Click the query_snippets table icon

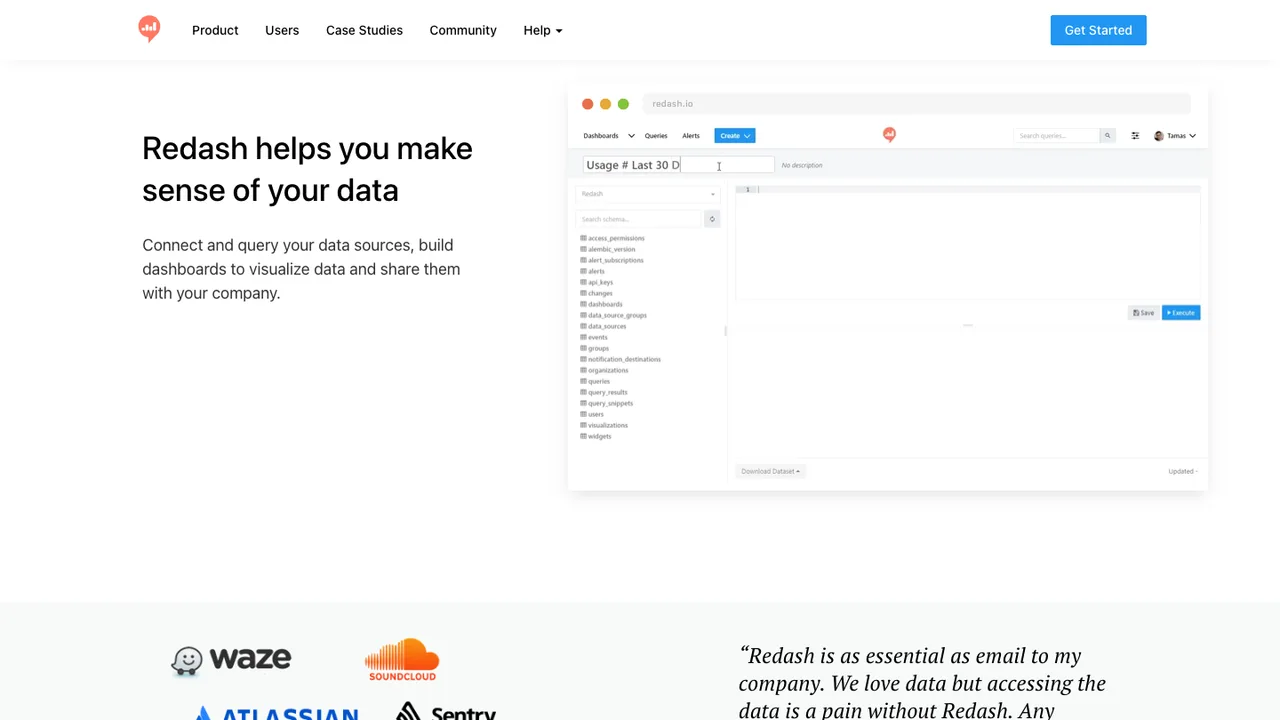[584, 403]
